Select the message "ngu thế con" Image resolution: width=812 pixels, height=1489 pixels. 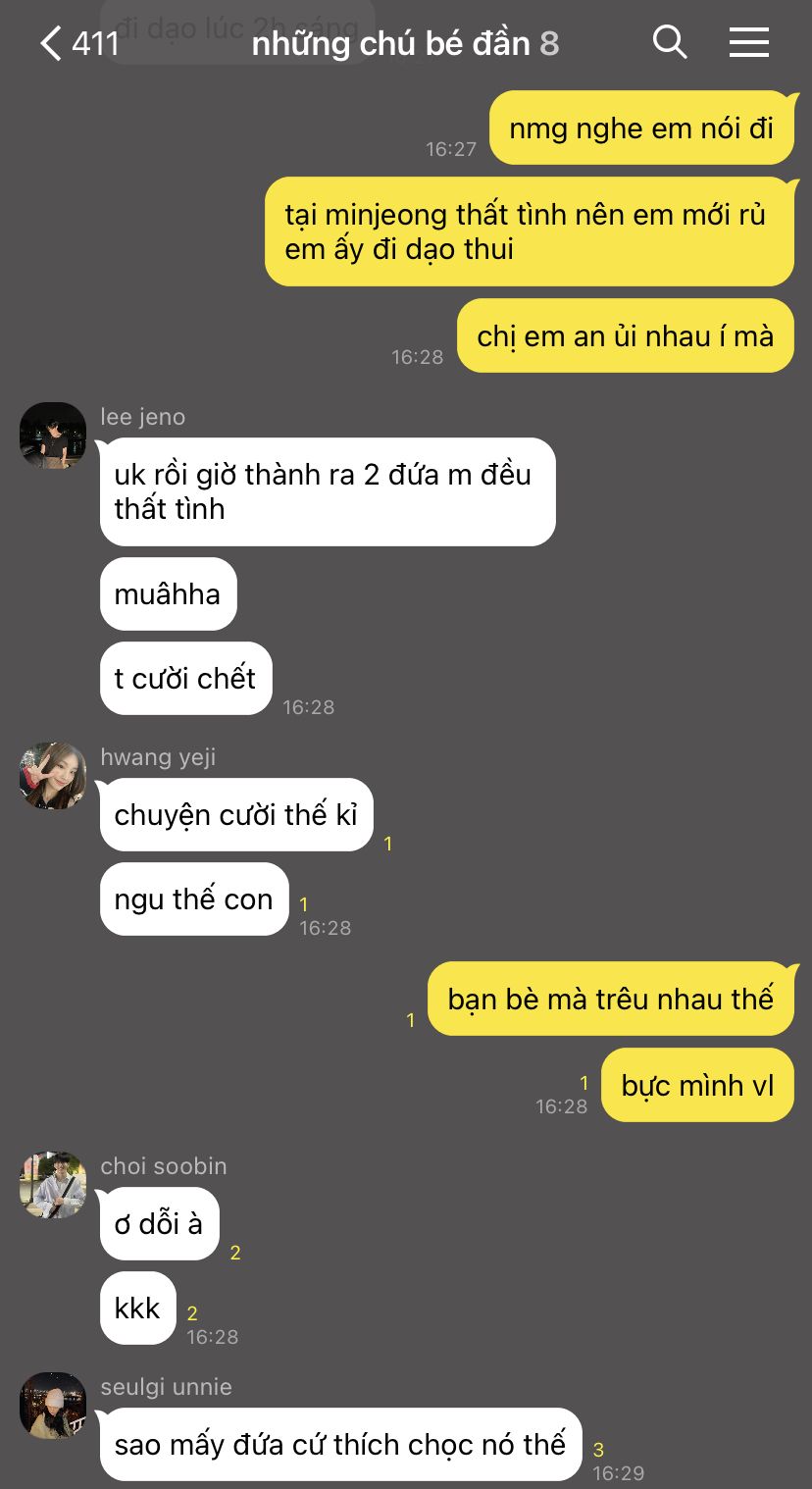(194, 899)
